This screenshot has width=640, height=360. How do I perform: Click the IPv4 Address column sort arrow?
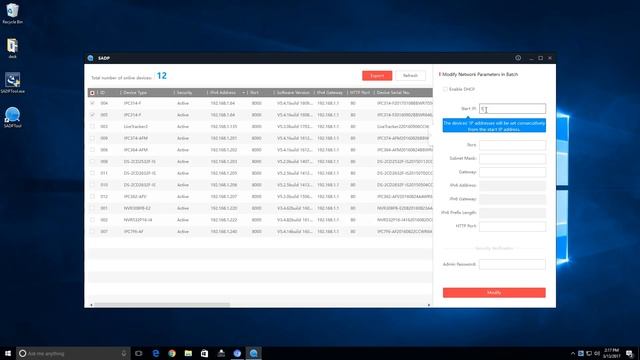[x=244, y=93]
